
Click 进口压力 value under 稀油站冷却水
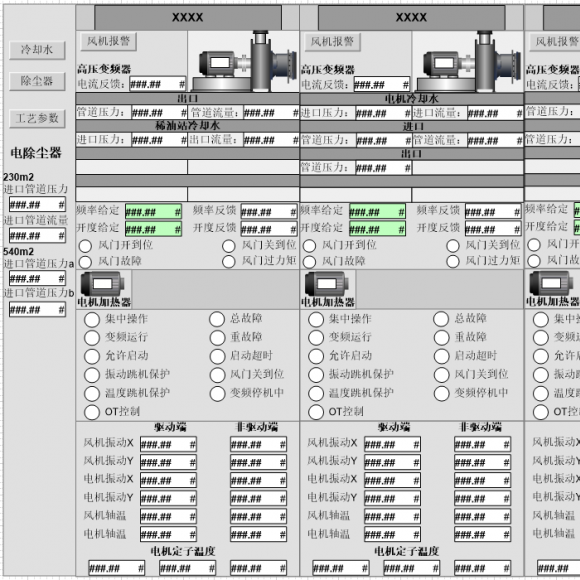[159, 140]
